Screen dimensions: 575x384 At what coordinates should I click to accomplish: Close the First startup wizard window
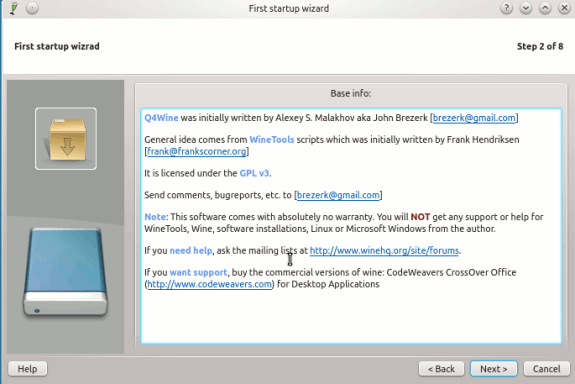564,8
